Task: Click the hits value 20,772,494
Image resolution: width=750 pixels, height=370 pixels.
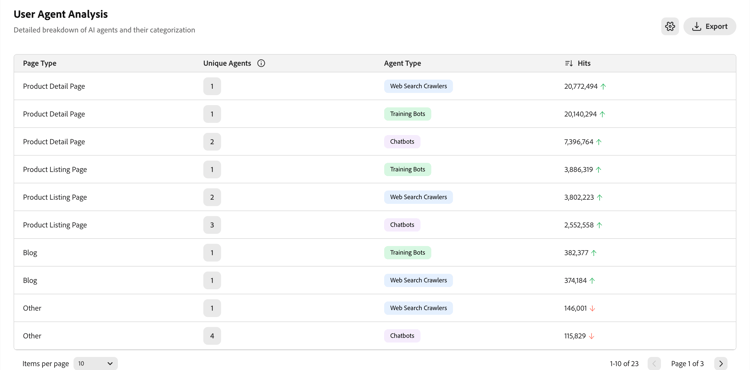Action: [581, 87]
